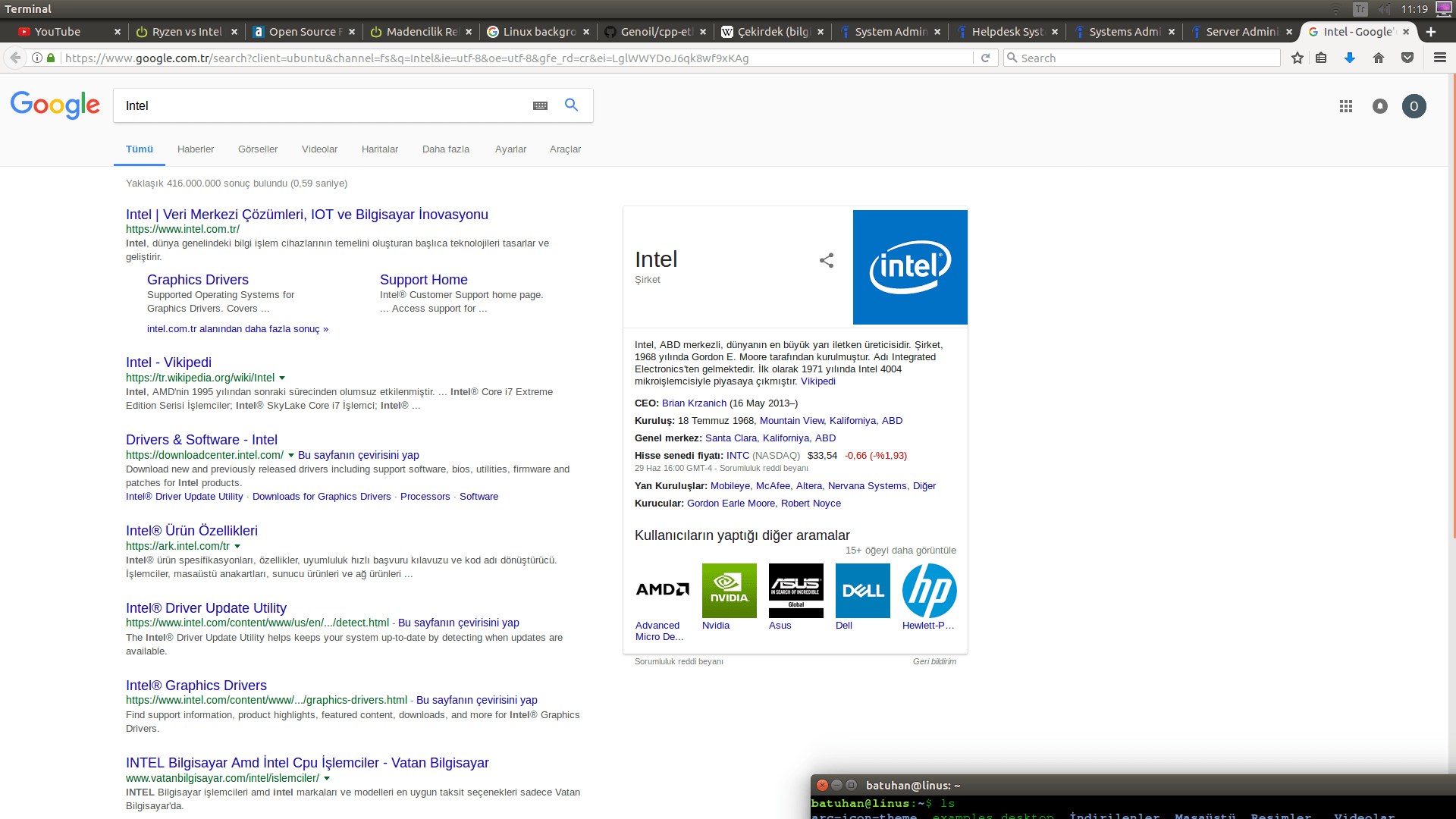The height and width of the screenshot is (819, 1456).
Task: Click into the Google search box containing Intel
Action: (x=318, y=106)
